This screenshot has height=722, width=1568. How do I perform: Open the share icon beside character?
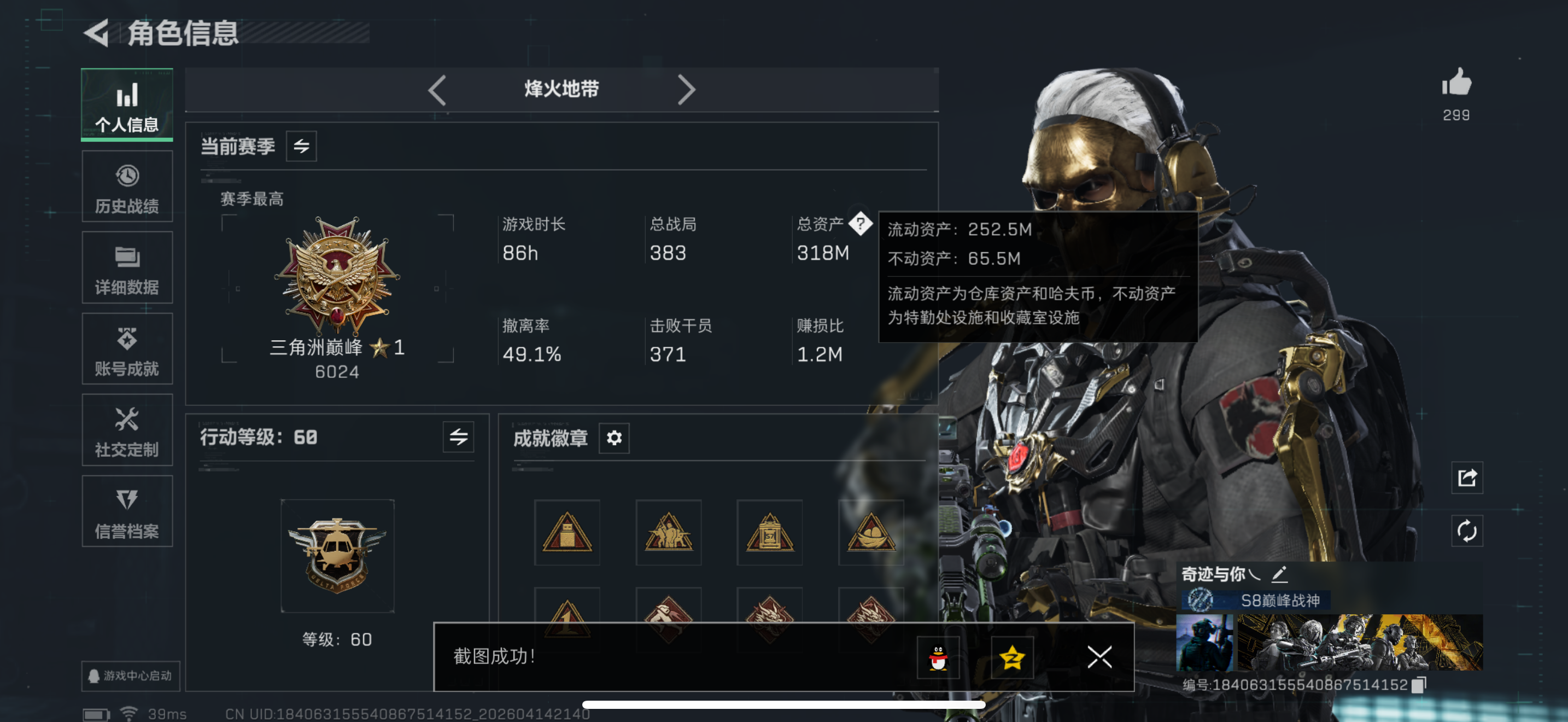[x=1467, y=478]
